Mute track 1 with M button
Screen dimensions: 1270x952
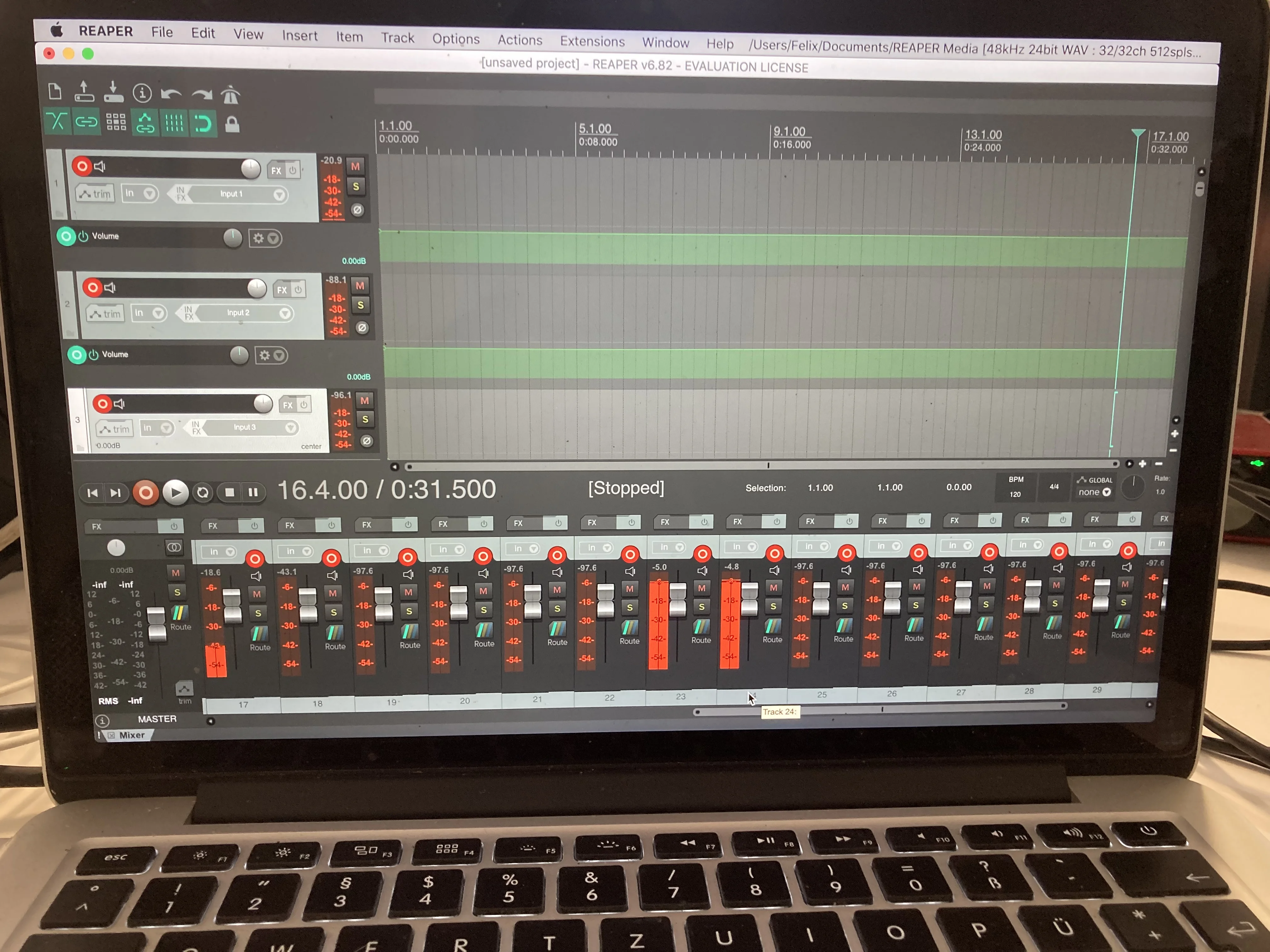[355, 167]
